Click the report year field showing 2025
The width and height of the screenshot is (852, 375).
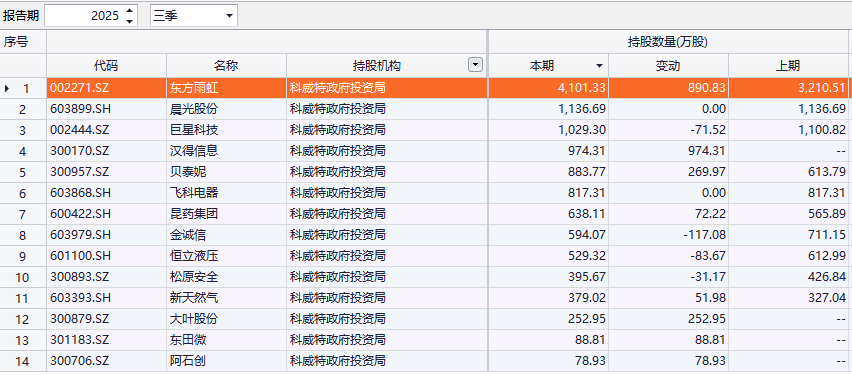coord(91,16)
